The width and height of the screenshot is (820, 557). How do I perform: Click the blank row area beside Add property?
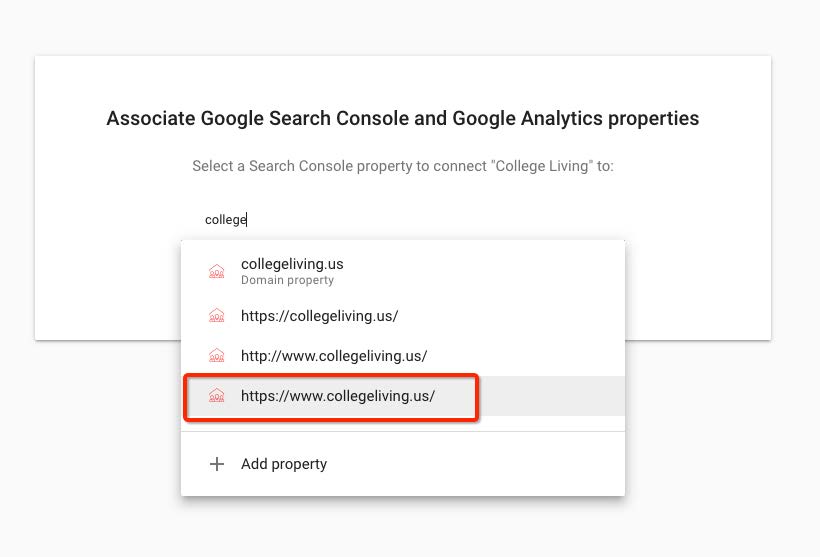click(x=476, y=464)
